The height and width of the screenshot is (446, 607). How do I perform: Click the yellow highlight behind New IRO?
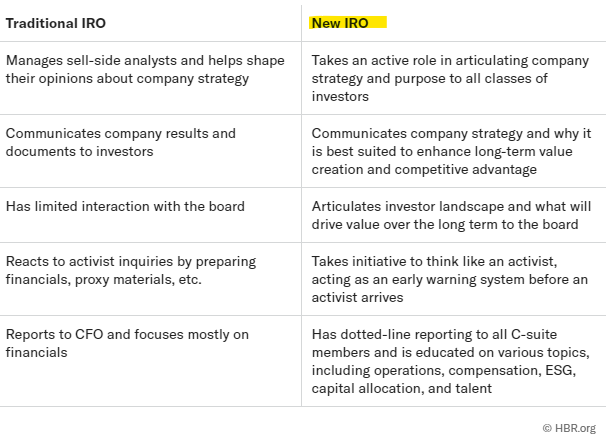(348, 23)
